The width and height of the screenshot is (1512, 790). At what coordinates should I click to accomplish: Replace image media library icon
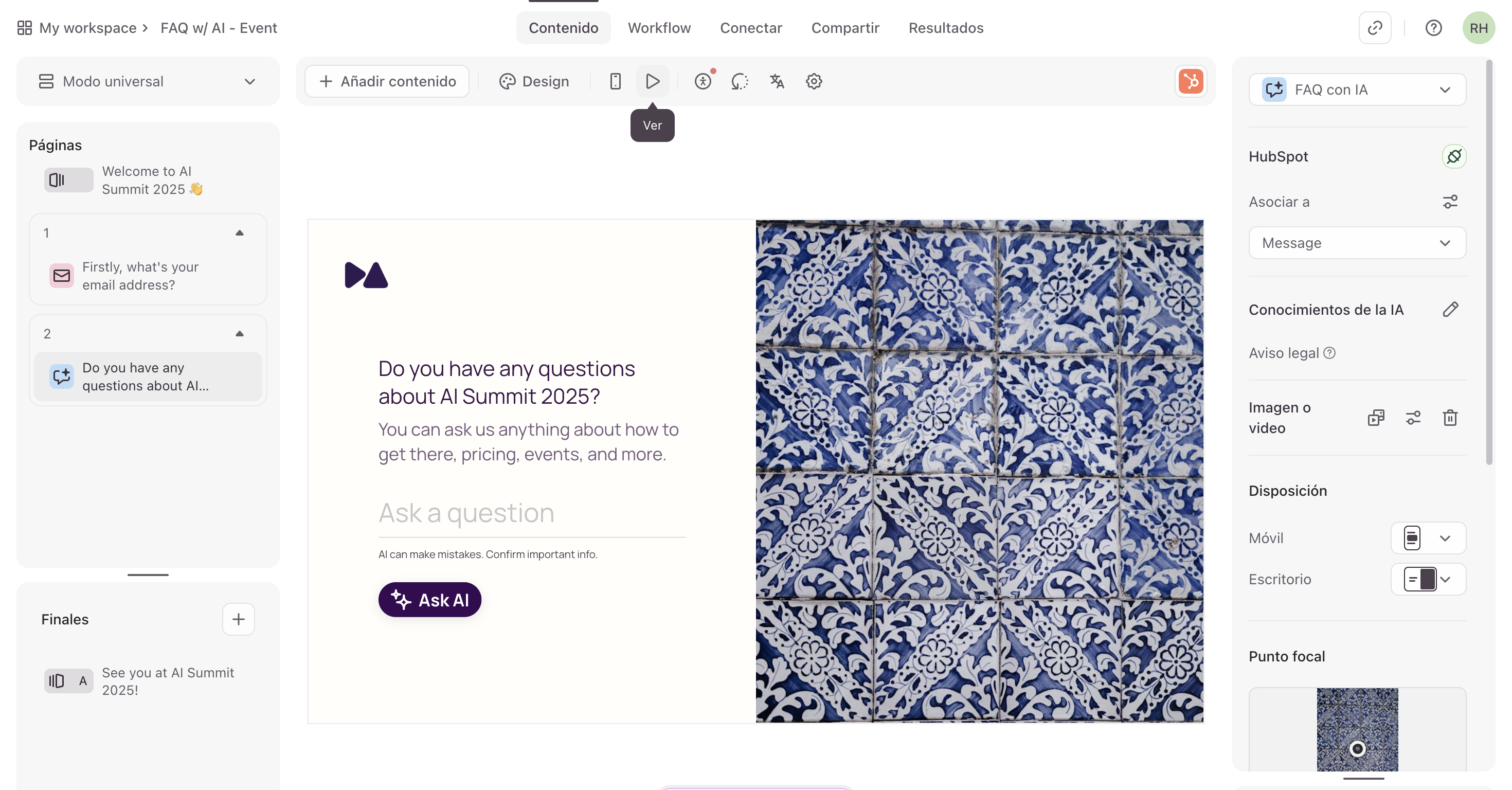1376,417
